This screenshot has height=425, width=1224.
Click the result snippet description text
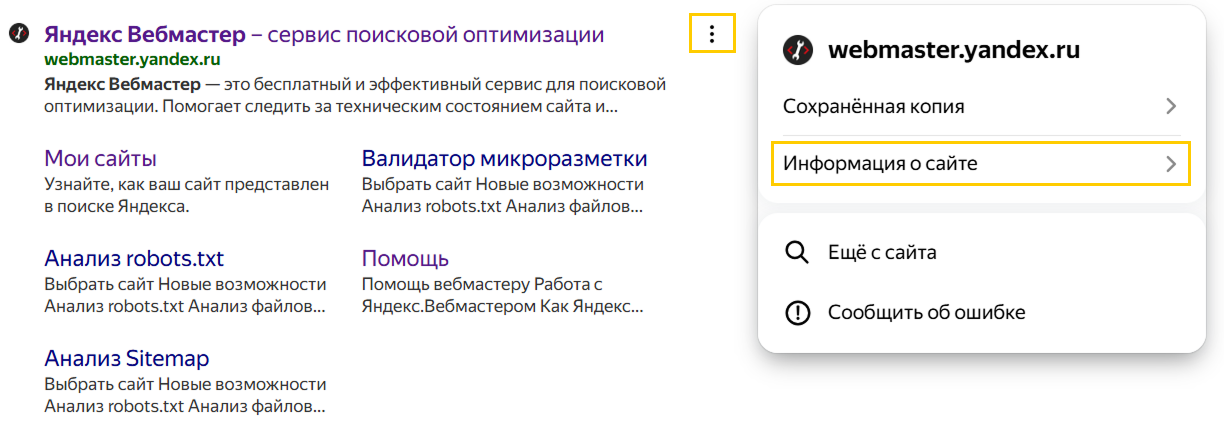355,94
